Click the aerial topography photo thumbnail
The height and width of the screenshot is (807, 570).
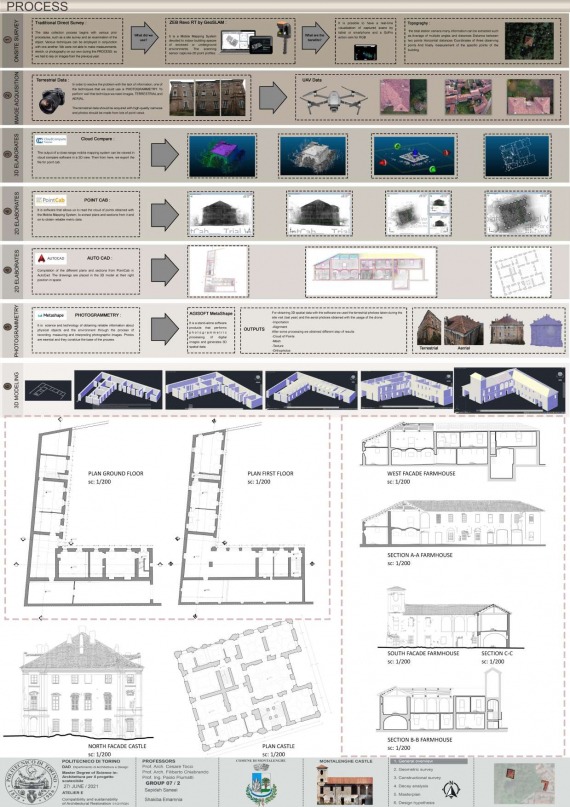529,41
